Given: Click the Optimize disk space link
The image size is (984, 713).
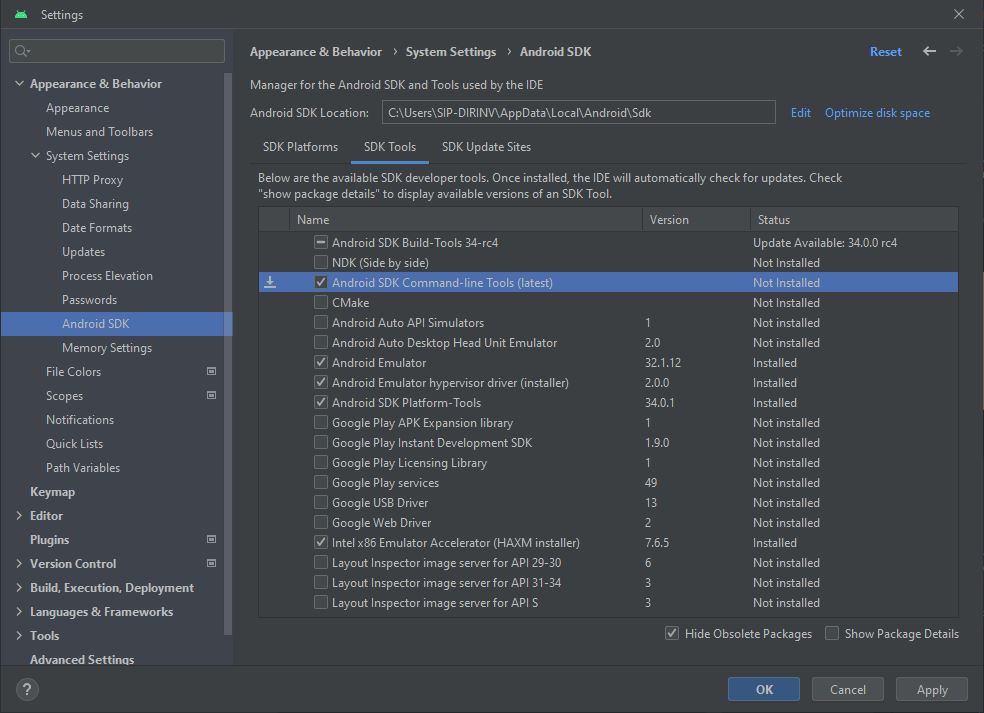Looking at the screenshot, I should [x=877, y=113].
